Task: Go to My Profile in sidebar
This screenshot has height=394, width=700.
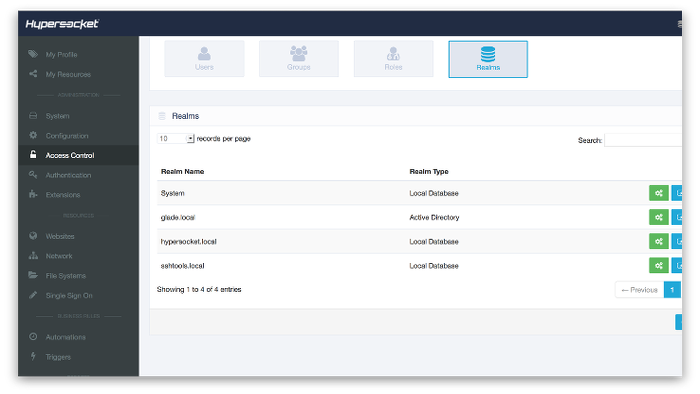Action: pos(61,54)
